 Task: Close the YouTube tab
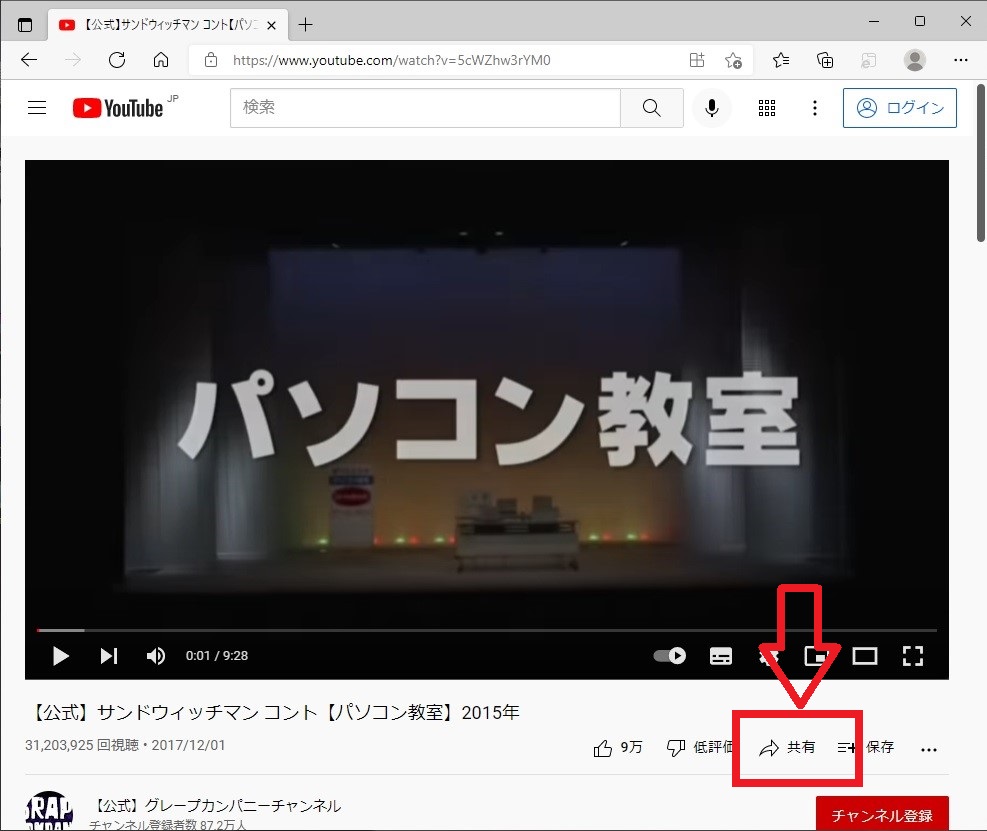point(271,25)
